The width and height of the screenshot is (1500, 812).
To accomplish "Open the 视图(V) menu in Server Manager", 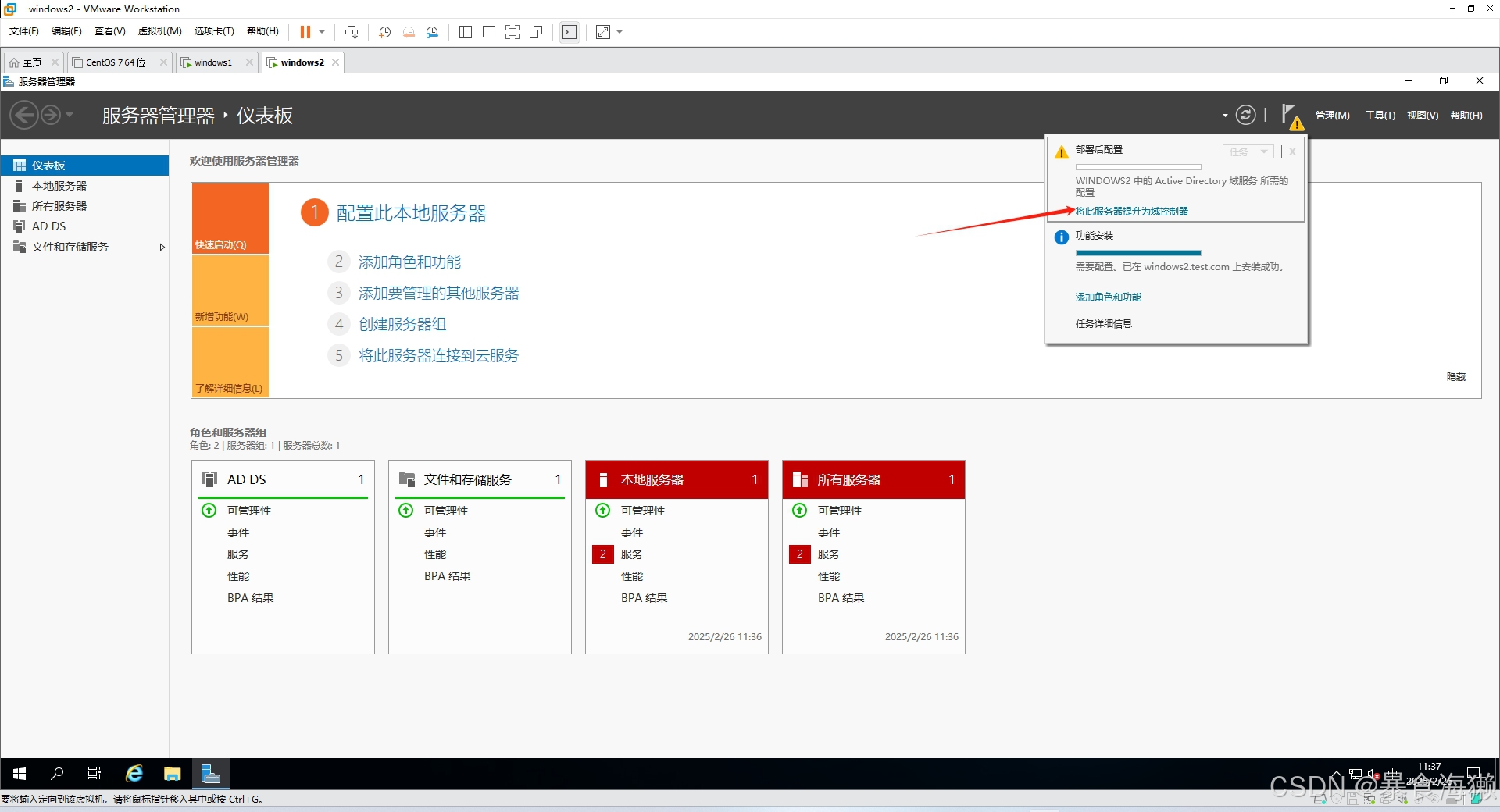I will pos(1423,116).
